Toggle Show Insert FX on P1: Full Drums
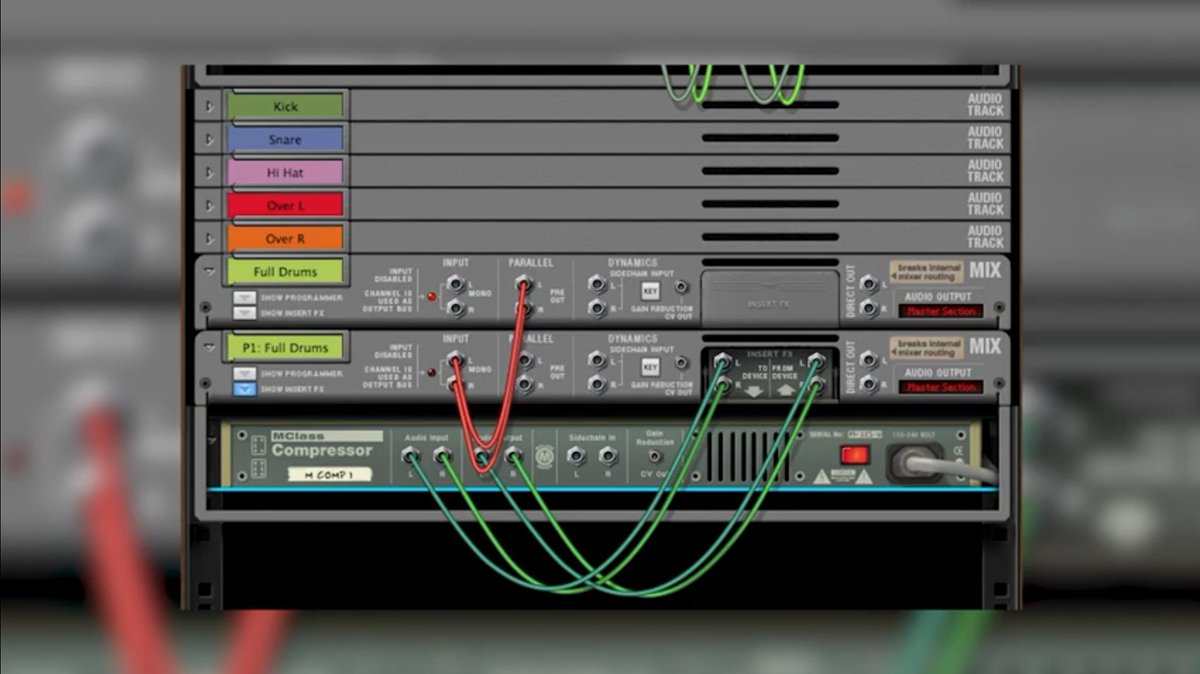 tap(245, 388)
